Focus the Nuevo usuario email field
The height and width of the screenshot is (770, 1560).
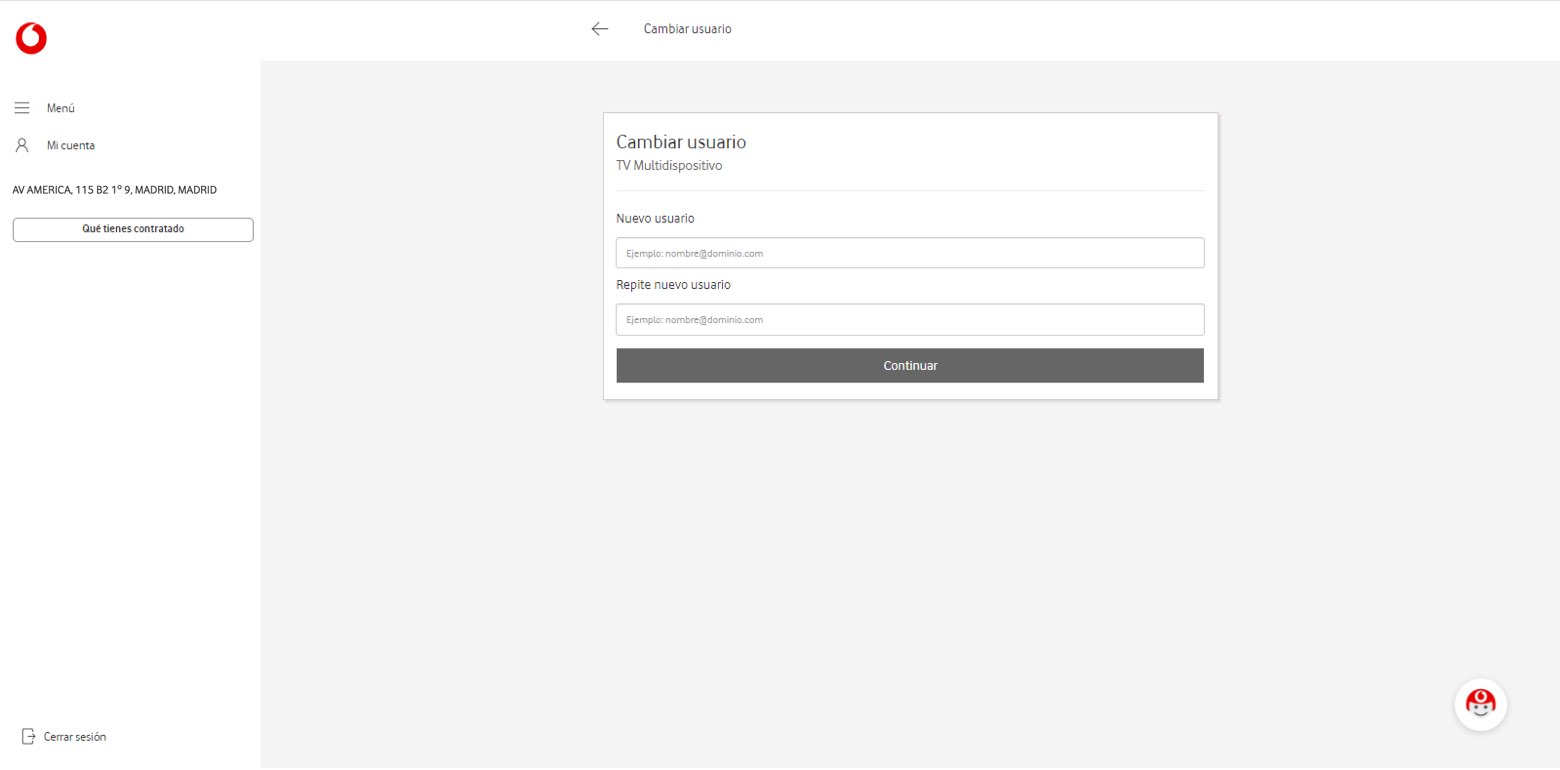coord(909,253)
